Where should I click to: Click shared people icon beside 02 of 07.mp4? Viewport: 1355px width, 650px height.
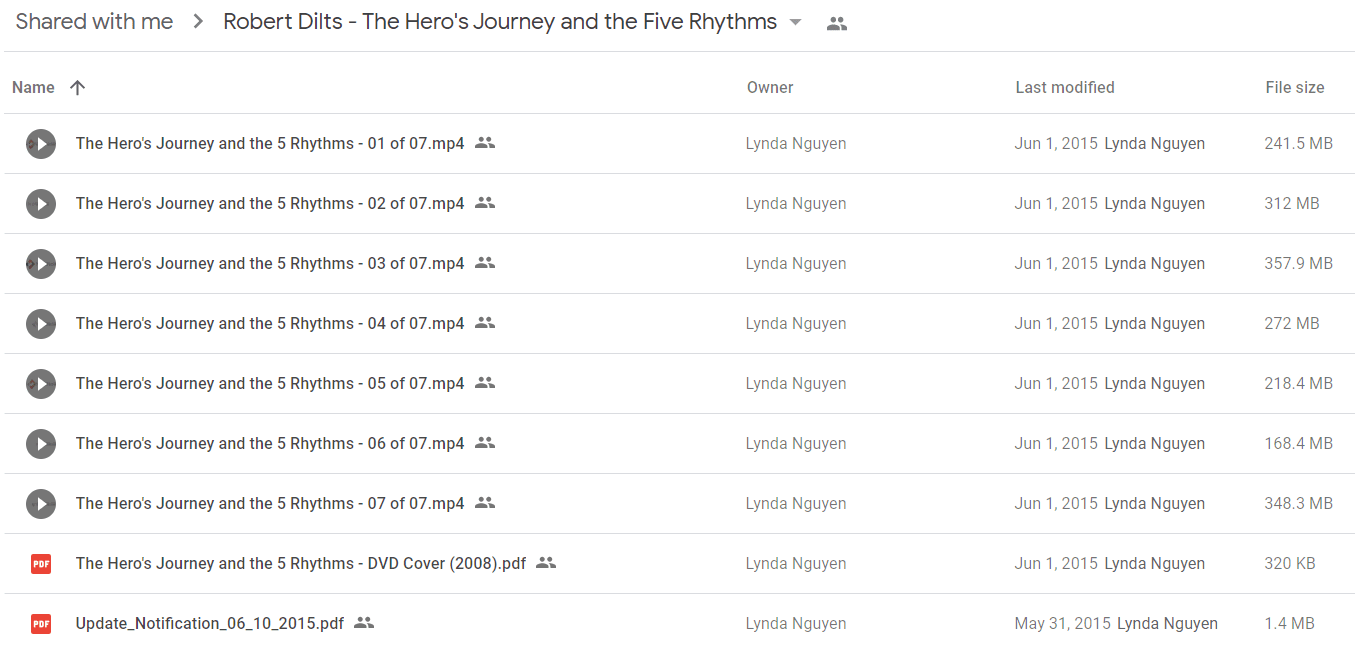[x=485, y=203]
